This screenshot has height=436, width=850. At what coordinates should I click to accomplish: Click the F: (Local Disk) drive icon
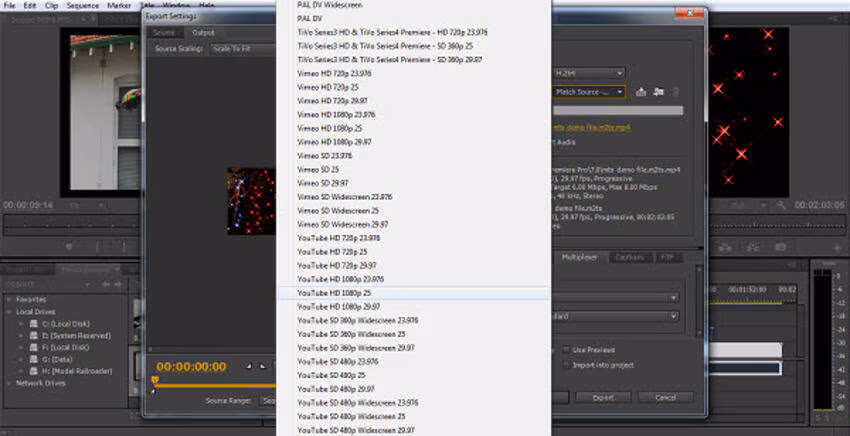click(34, 348)
